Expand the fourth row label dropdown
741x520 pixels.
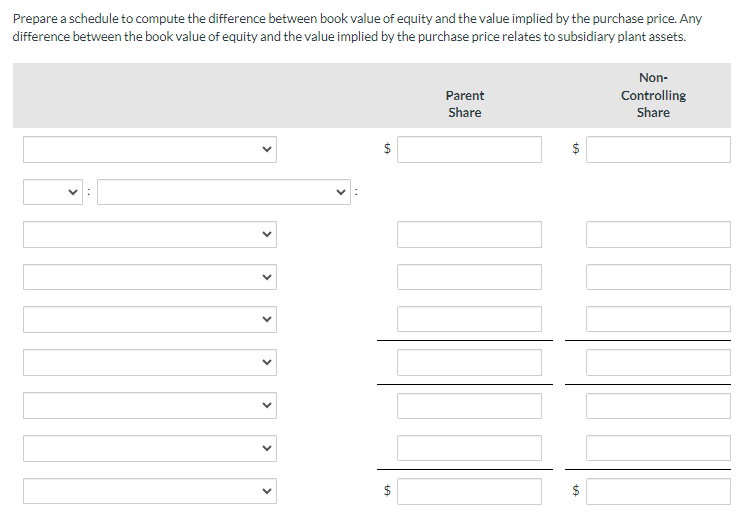150,277
